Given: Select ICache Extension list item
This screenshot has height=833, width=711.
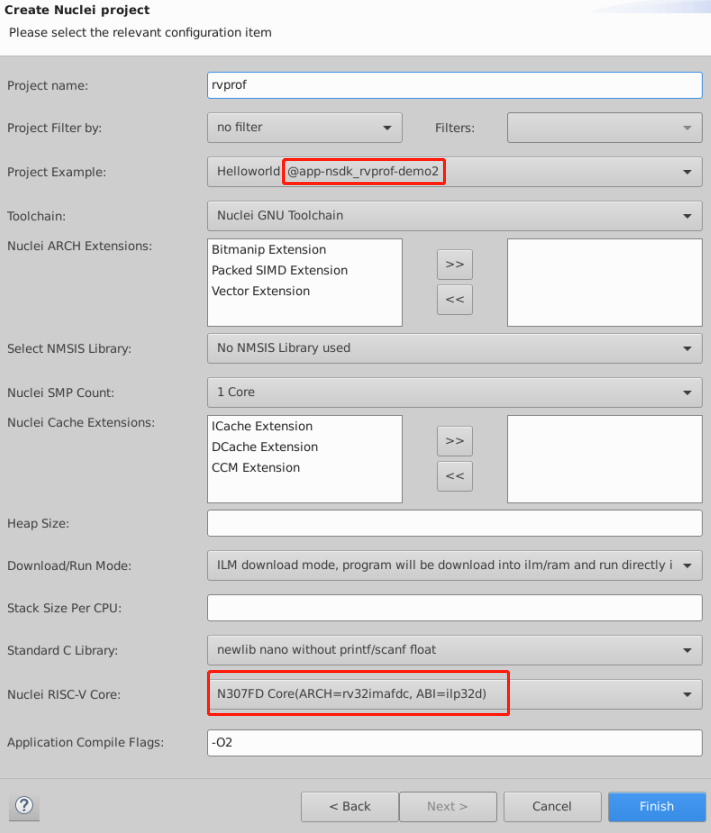Looking at the screenshot, I should point(262,426).
